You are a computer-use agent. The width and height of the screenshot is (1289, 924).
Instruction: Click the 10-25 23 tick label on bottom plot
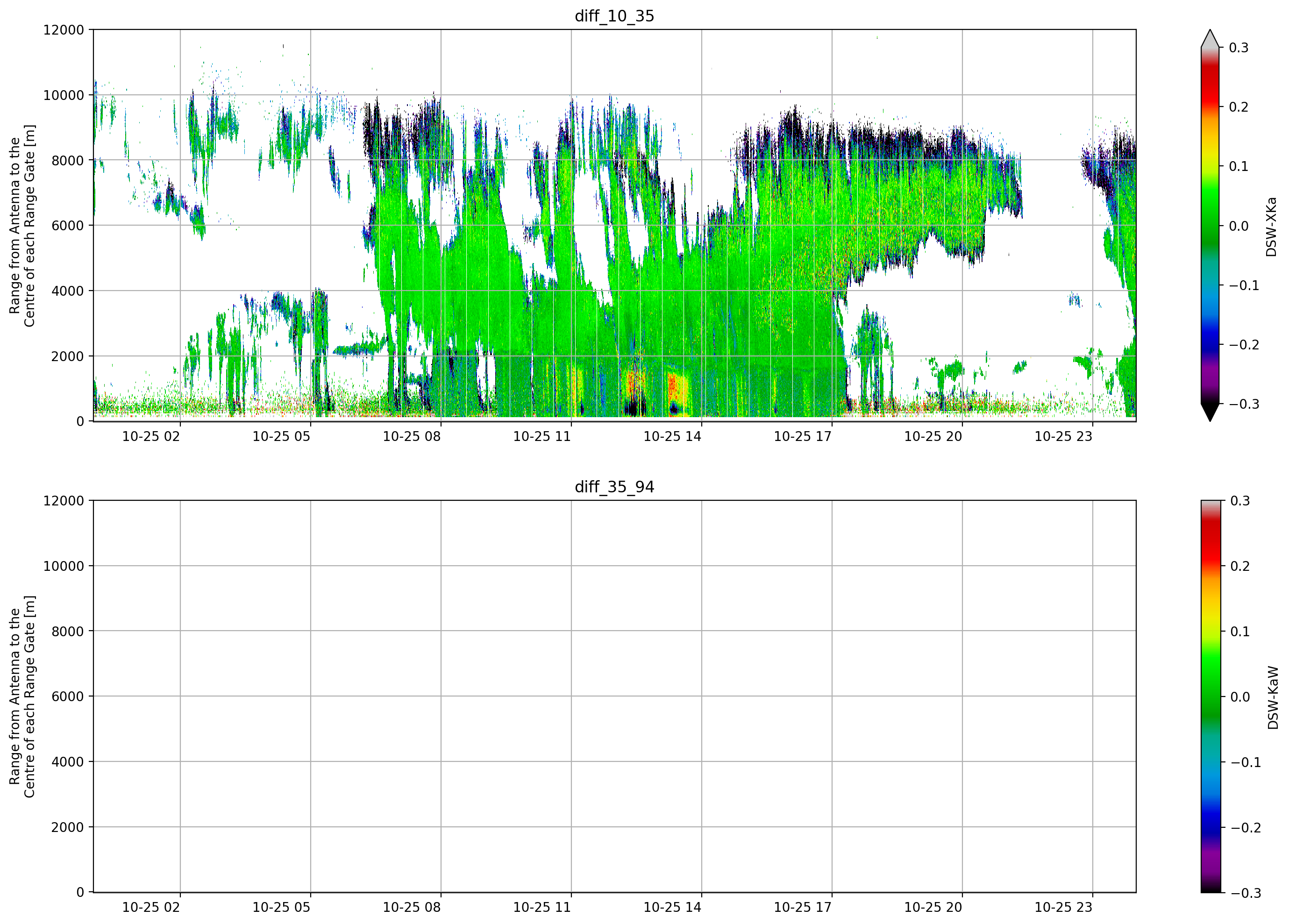pos(1063,907)
